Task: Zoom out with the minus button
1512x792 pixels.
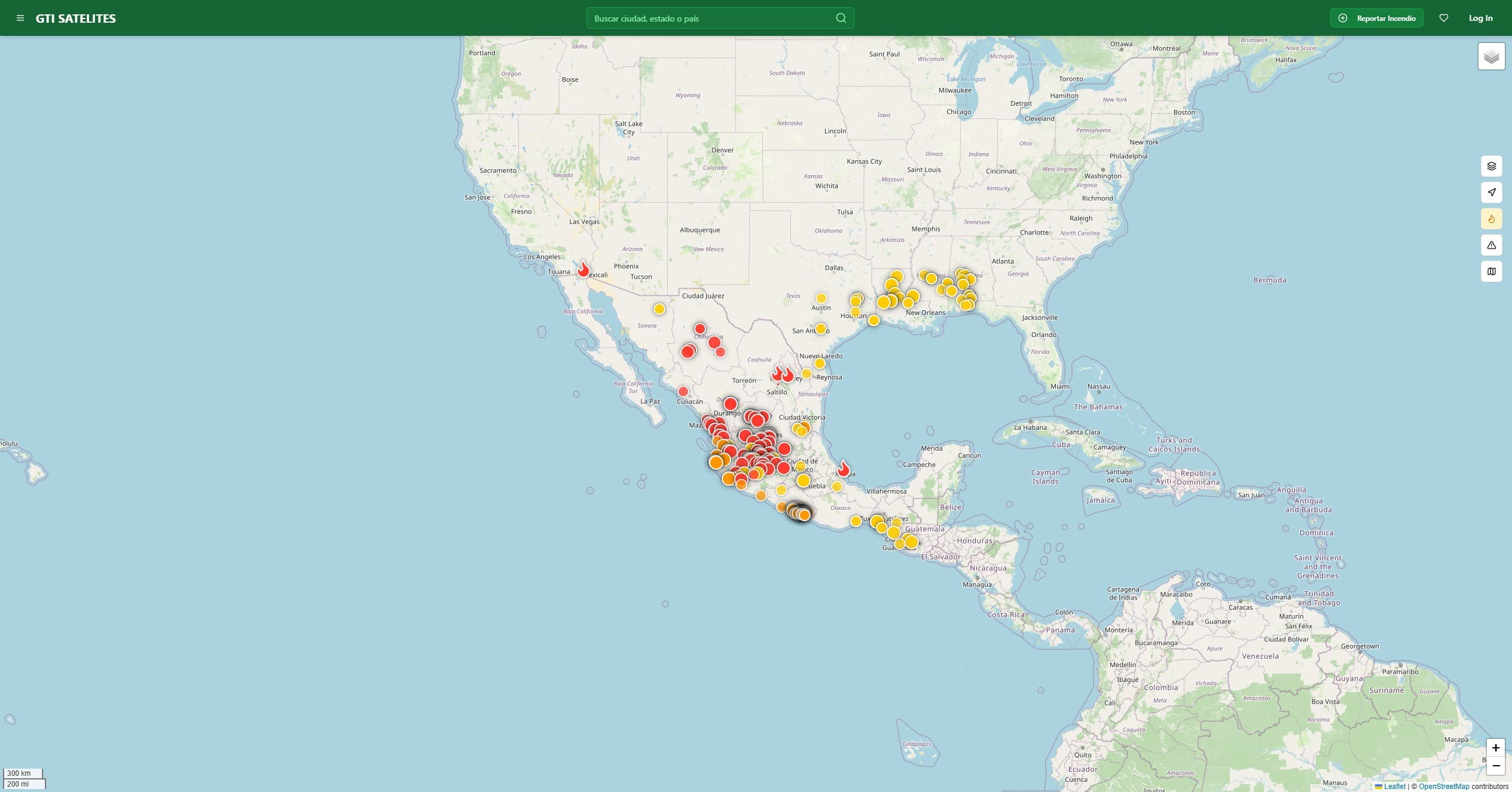Action: point(1495,766)
